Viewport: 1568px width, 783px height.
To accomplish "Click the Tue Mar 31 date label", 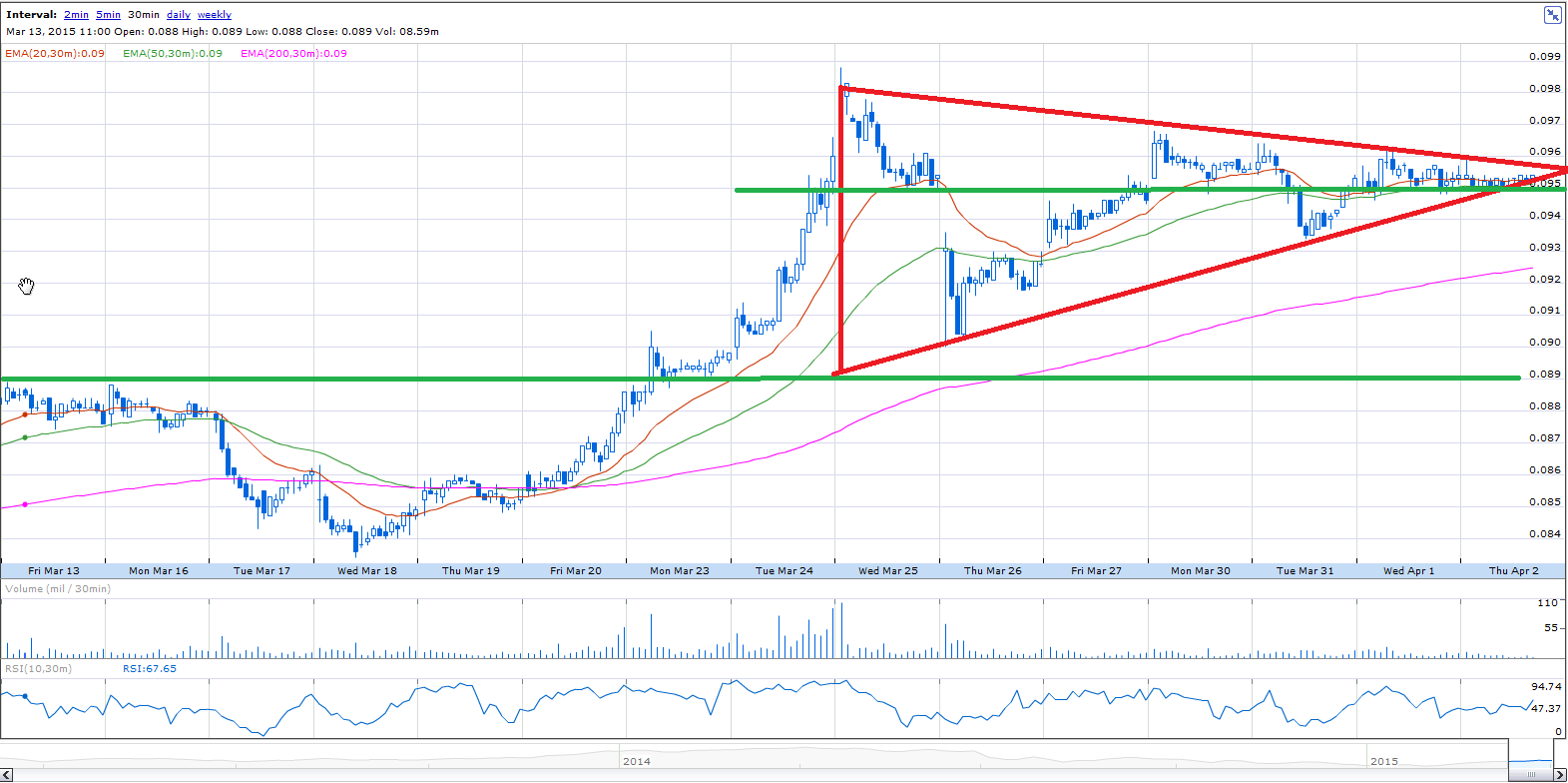I will click(1306, 571).
